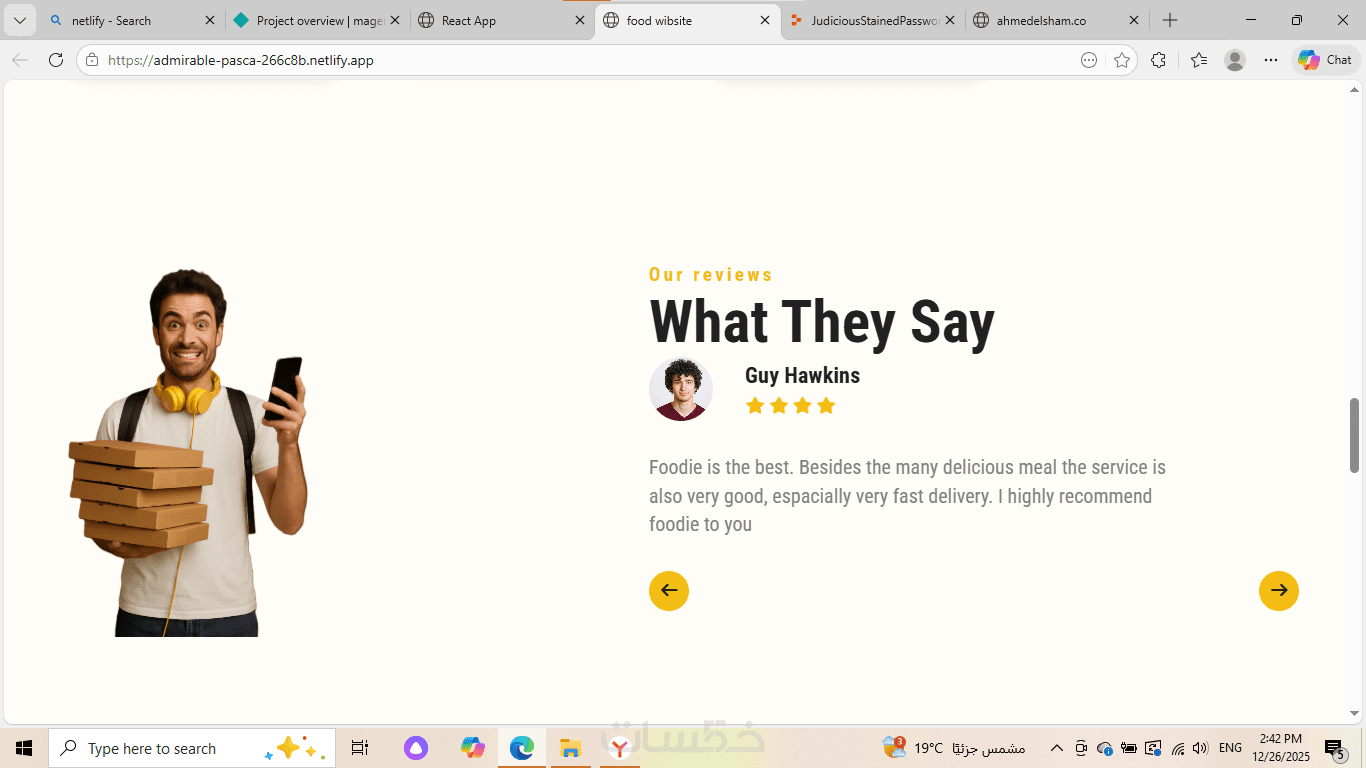
Task: Click the page vertical scrollbar thumb
Action: tap(1355, 435)
